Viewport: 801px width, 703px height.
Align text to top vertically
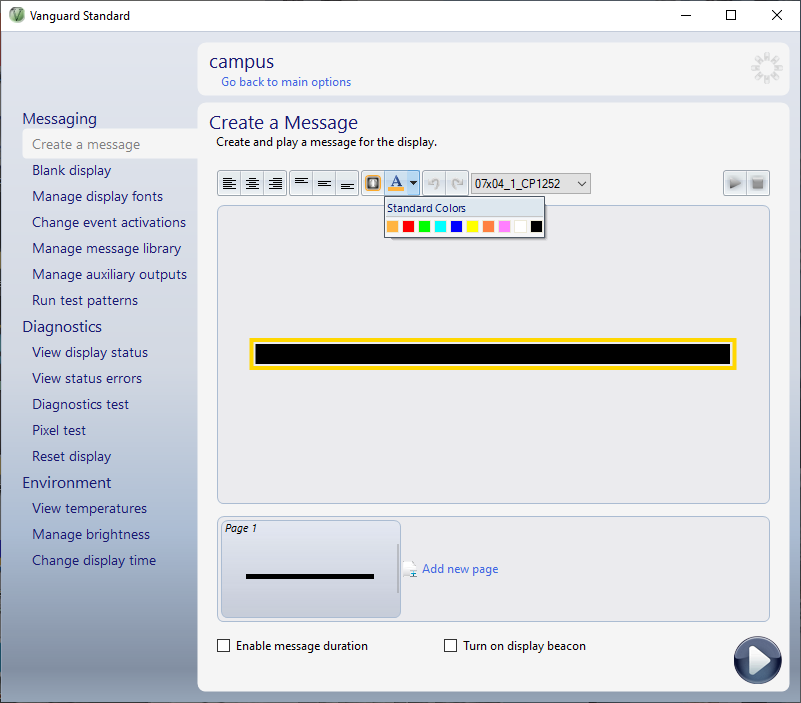301,184
